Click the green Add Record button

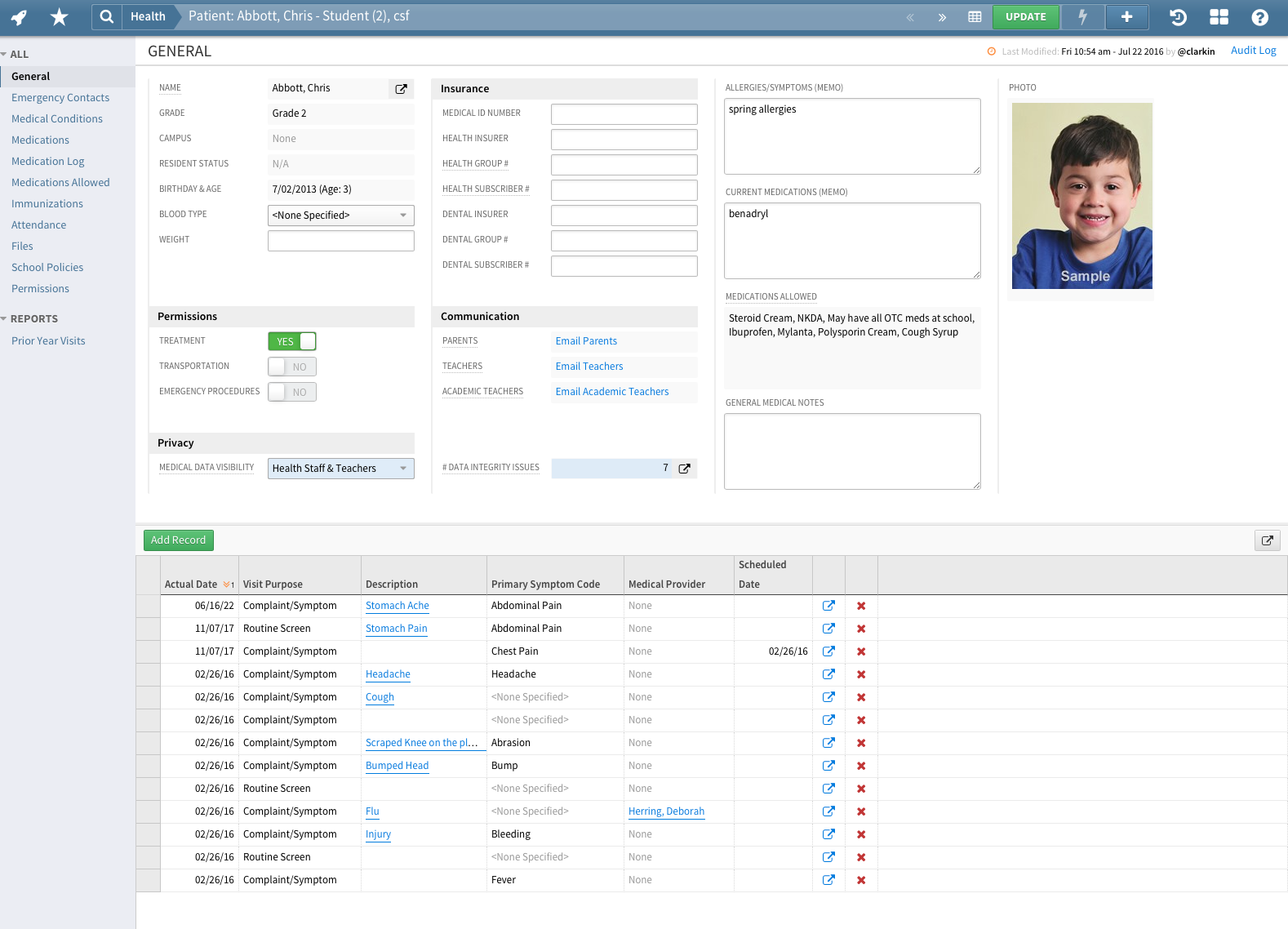click(178, 540)
